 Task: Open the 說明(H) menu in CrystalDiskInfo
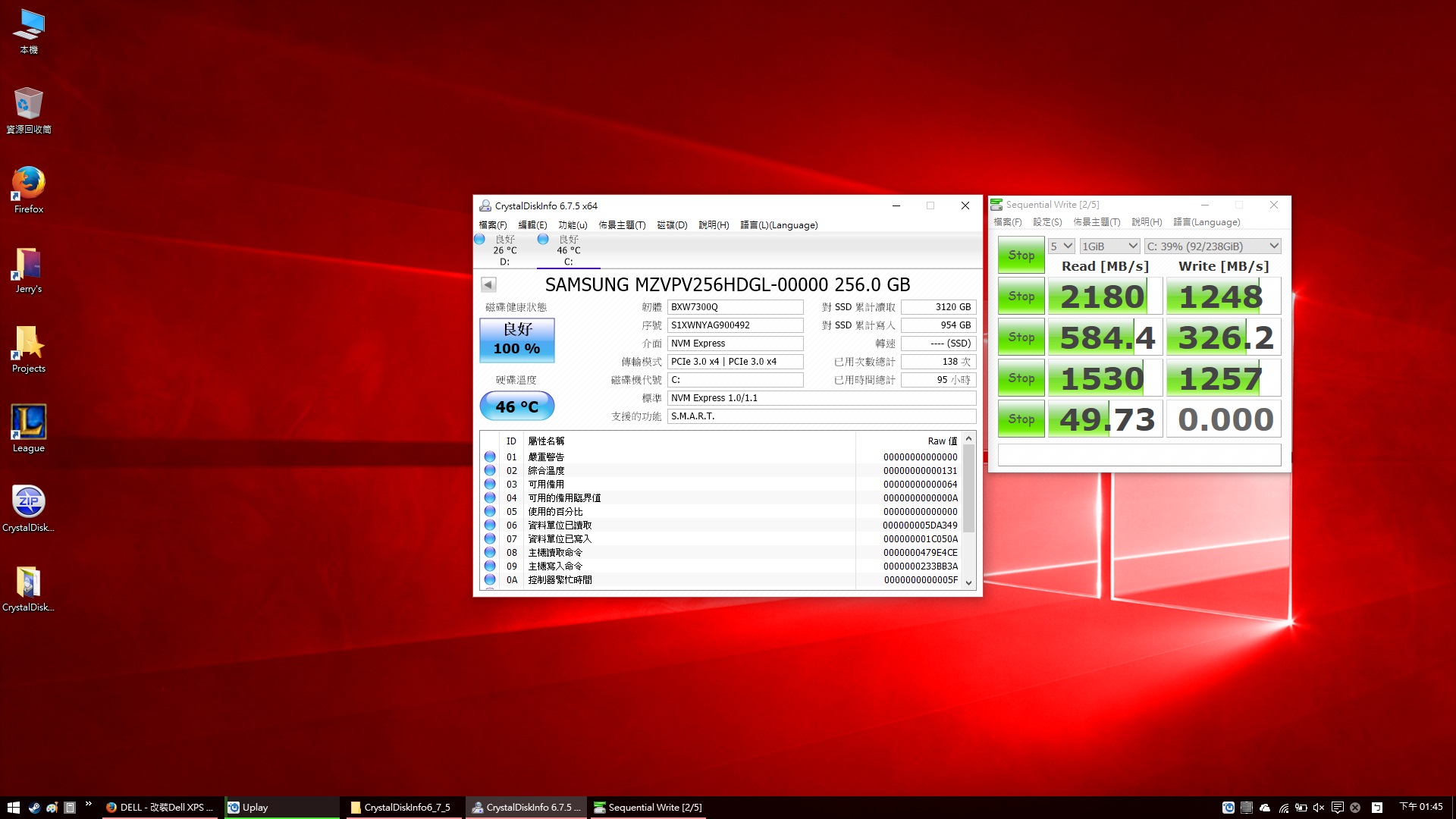pos(714,225)
